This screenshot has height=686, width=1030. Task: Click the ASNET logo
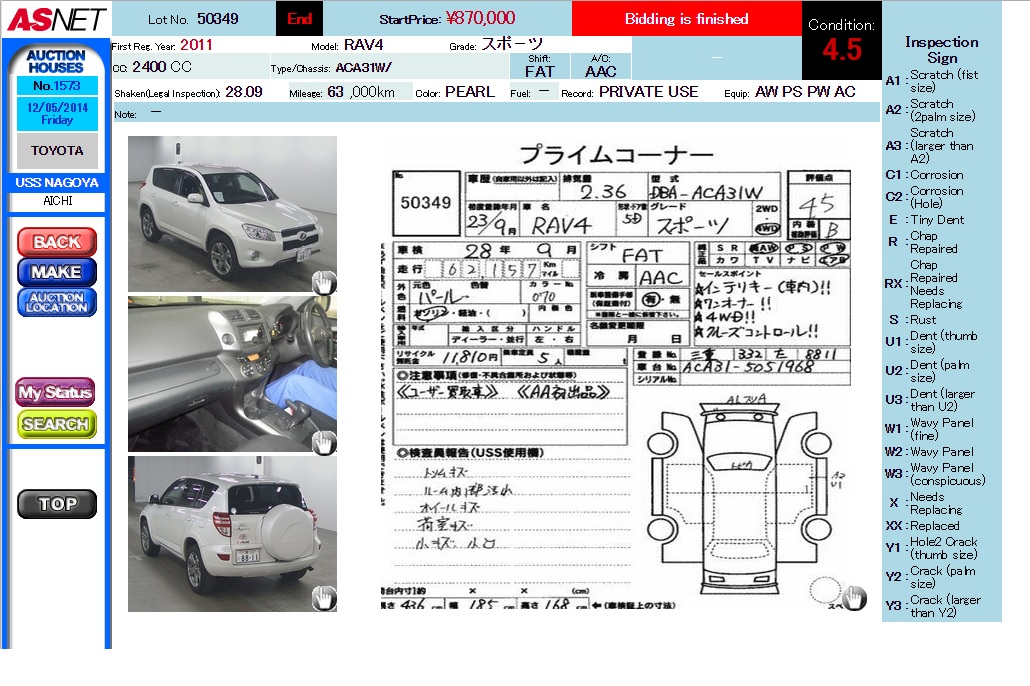[56, 19]
